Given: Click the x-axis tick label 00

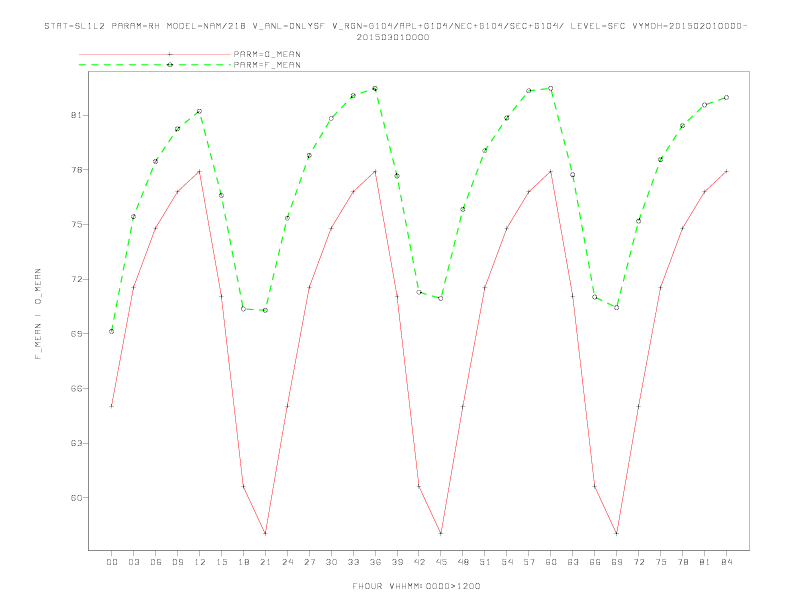Looking at the screenshot, I should 112,562.
